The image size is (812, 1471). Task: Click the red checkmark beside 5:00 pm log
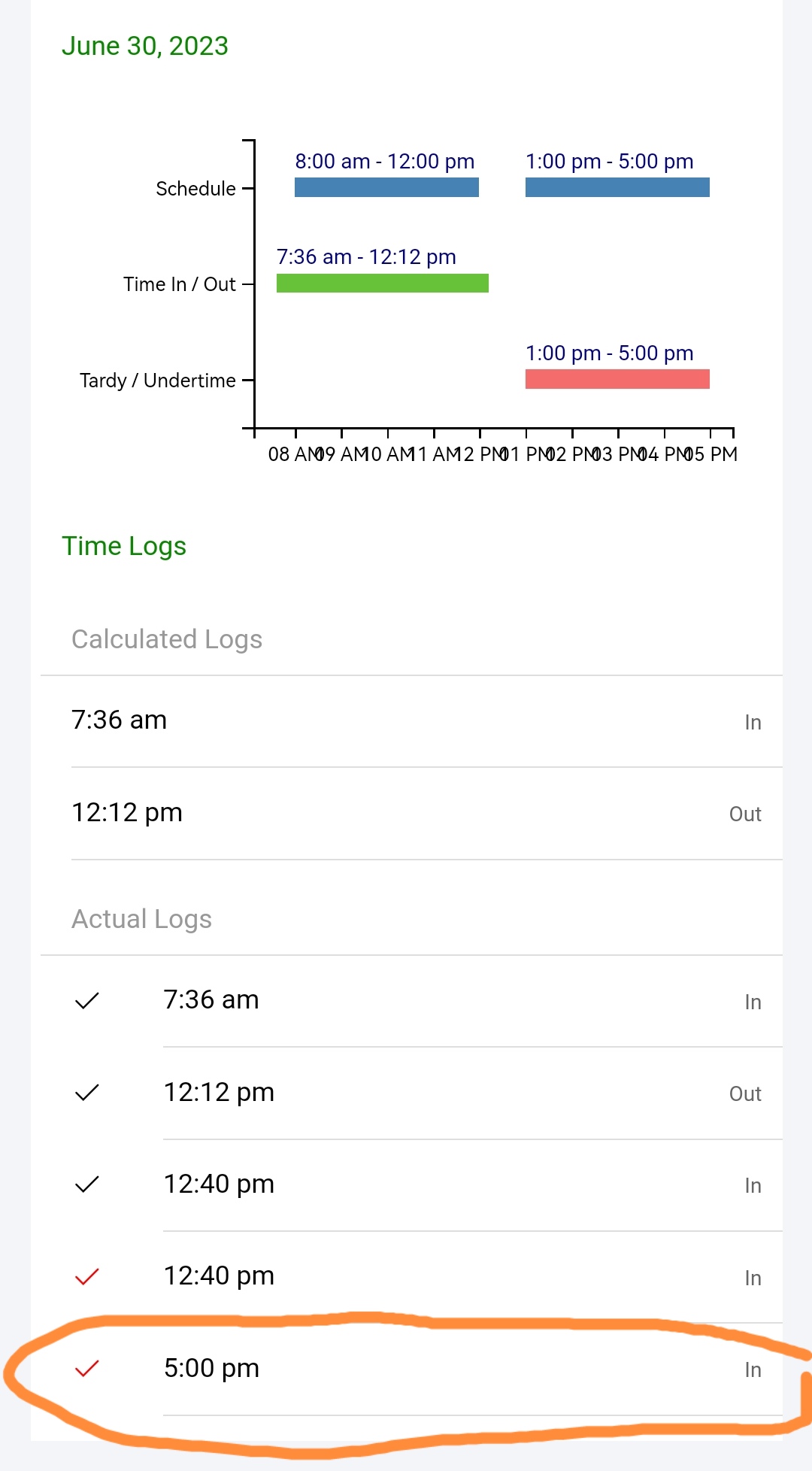click(87, 1369)
